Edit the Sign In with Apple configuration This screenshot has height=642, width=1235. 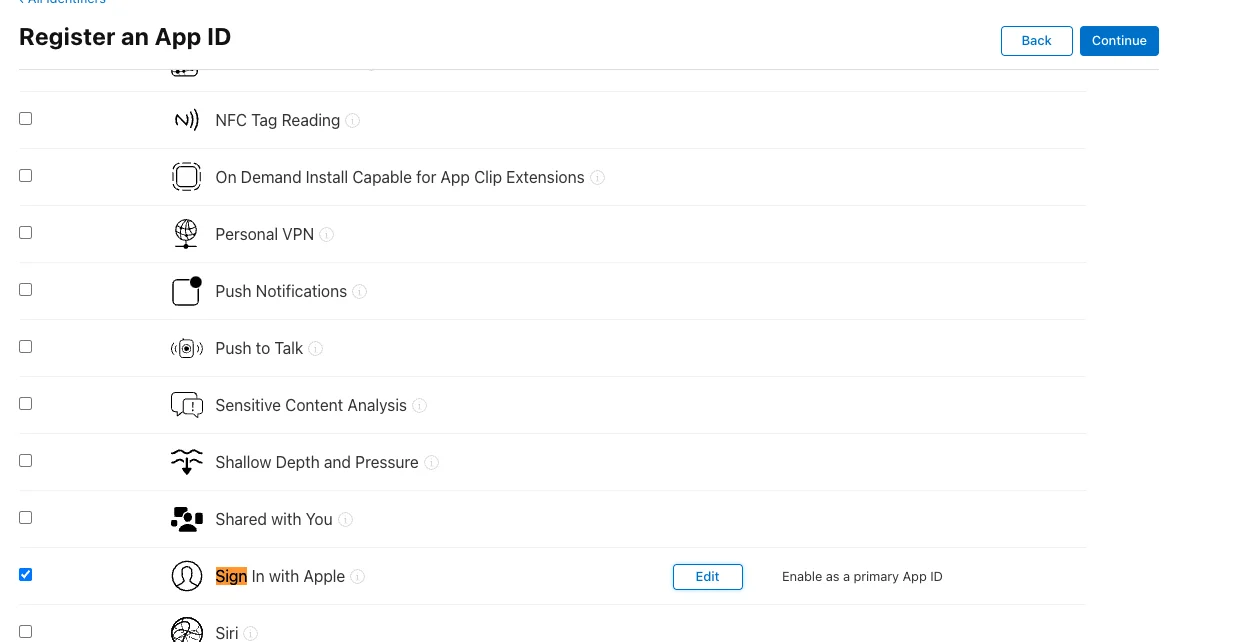point(707,576)
